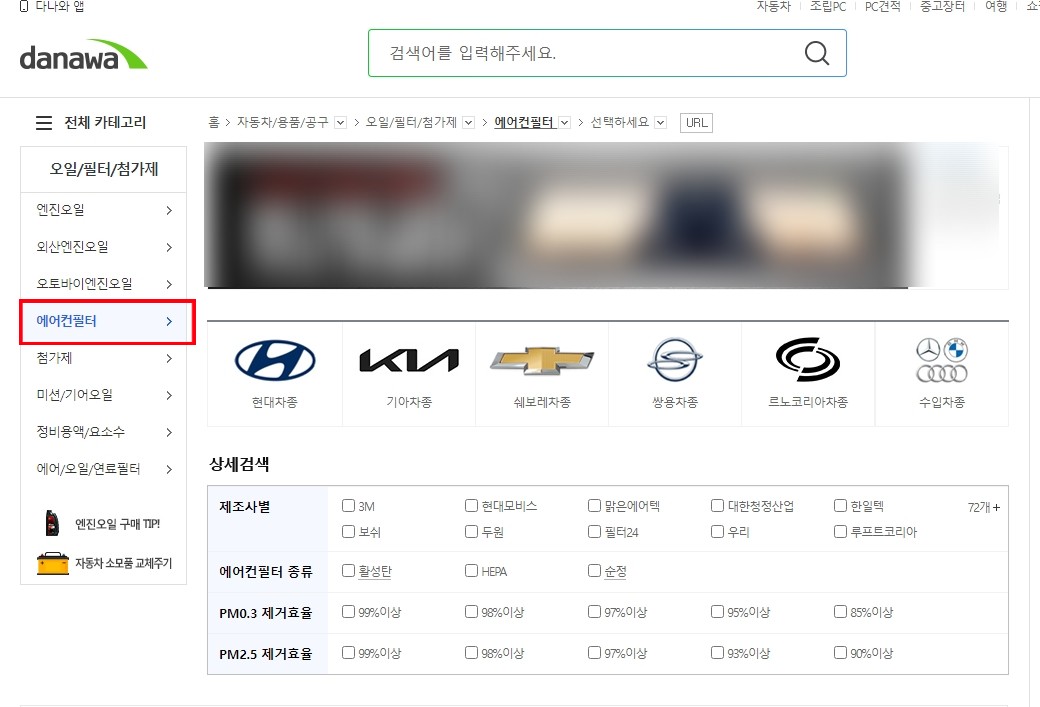Click the engine oil bottle icon

pos(52,523)
